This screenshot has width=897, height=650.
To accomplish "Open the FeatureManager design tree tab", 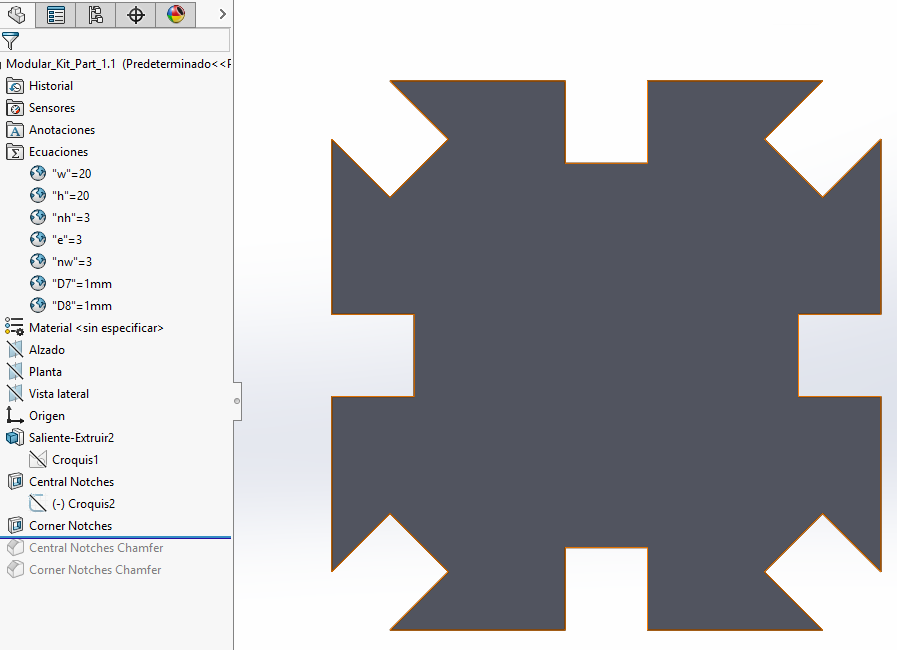I will (x=17, y=14).
